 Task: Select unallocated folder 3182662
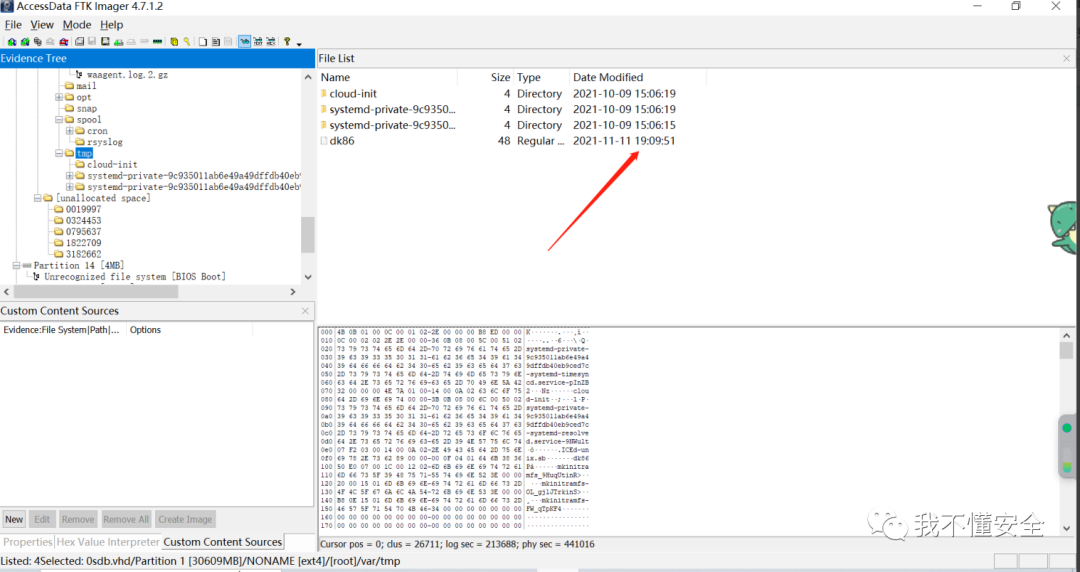click(x=83, y=254)
